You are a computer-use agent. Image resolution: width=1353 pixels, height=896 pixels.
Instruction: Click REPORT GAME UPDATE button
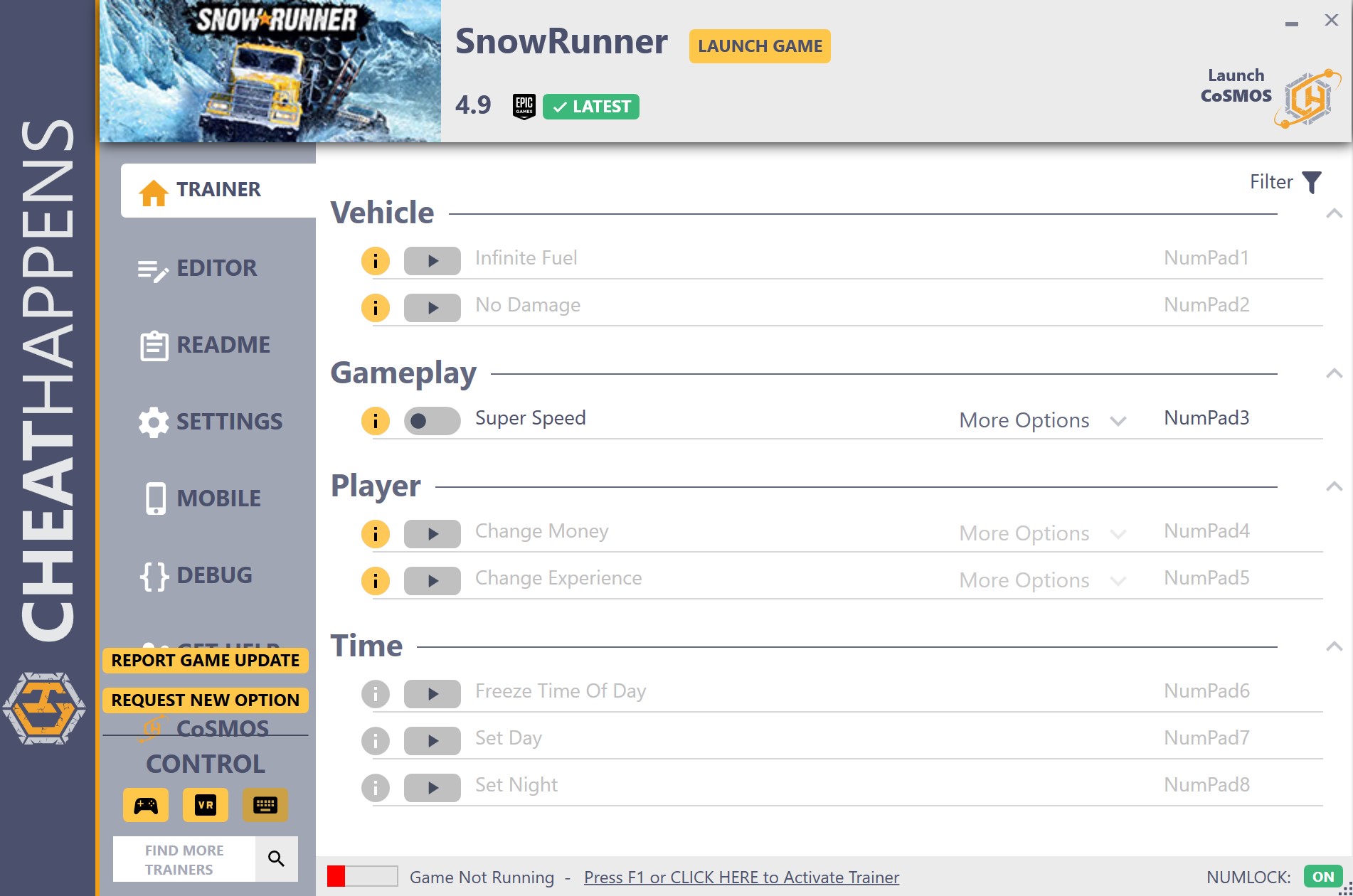click(x=206, y=661)
